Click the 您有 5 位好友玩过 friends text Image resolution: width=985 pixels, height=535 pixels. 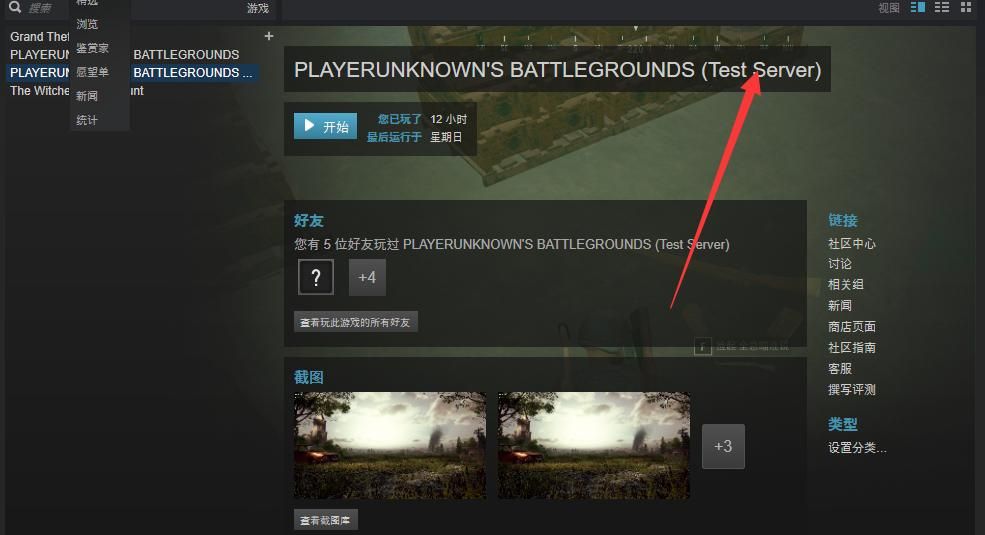point(511,244)
